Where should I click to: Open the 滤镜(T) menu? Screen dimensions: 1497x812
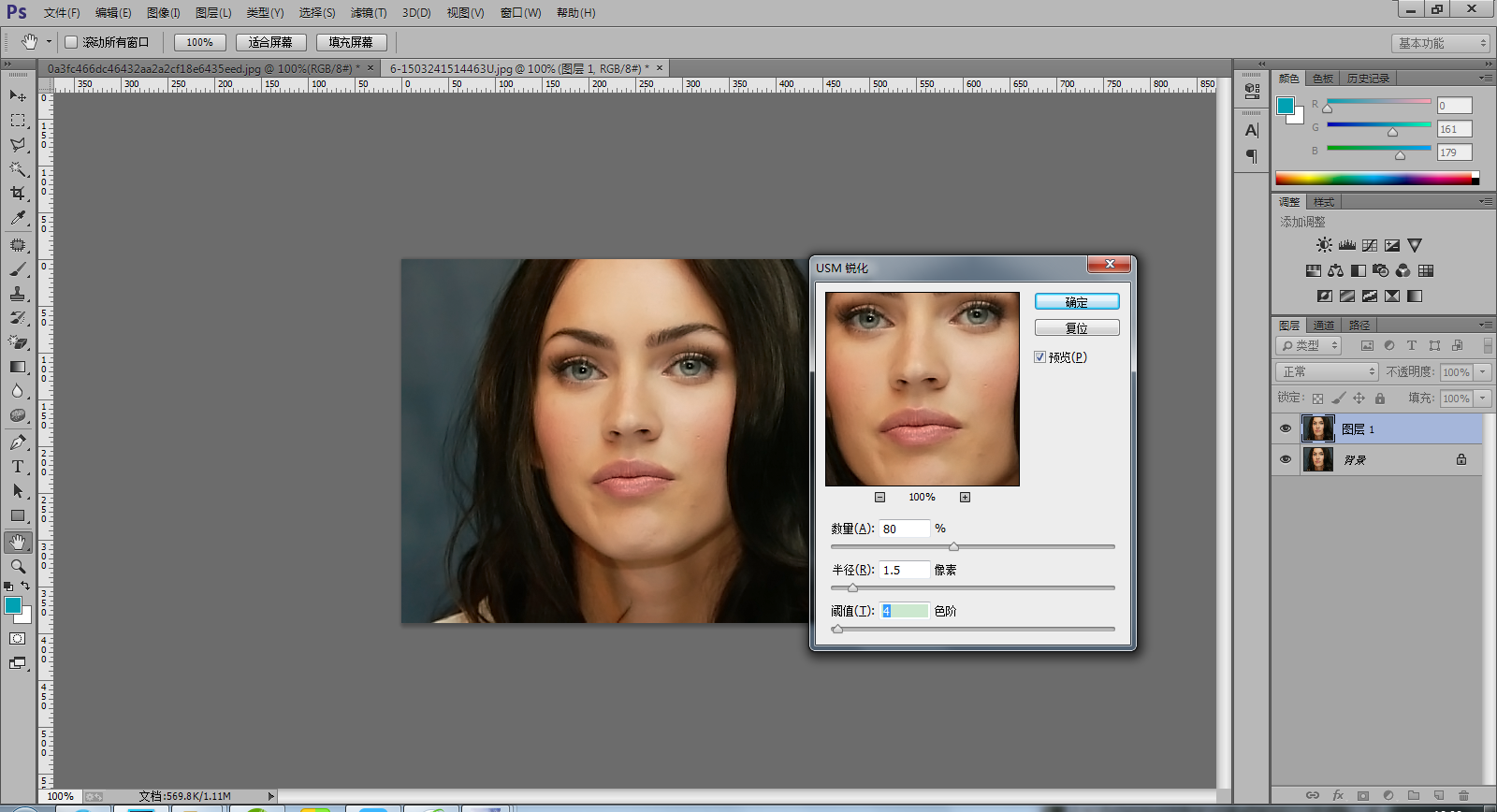pyautogui.click(x=368, y=13)
